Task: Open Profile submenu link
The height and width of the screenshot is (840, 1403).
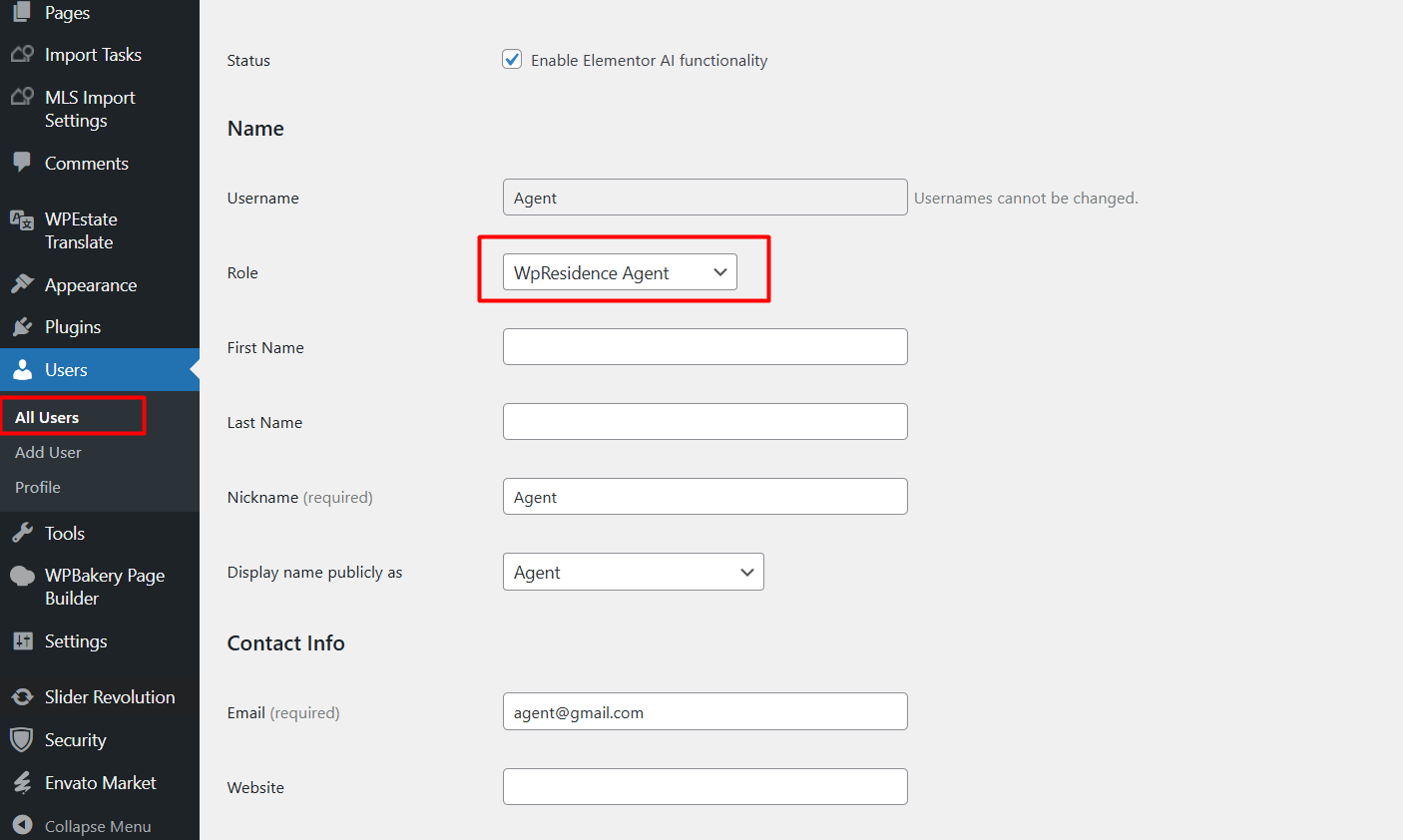Action: (x=38, y=487)
